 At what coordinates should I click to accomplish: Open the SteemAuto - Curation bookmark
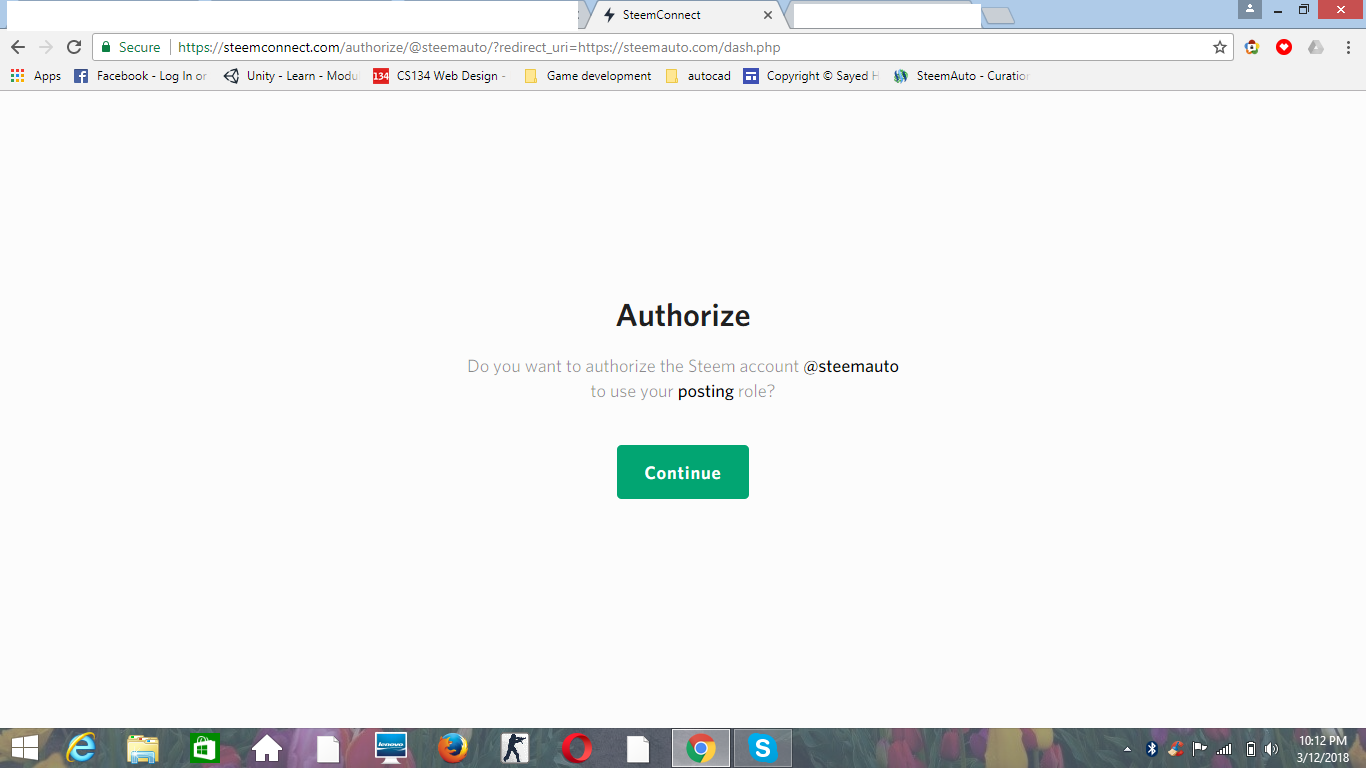pos(962,76)
